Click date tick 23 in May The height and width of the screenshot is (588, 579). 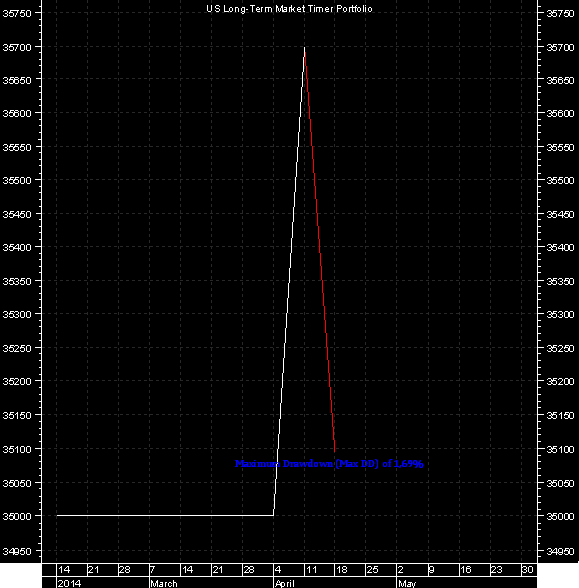[x=496, y=570]
